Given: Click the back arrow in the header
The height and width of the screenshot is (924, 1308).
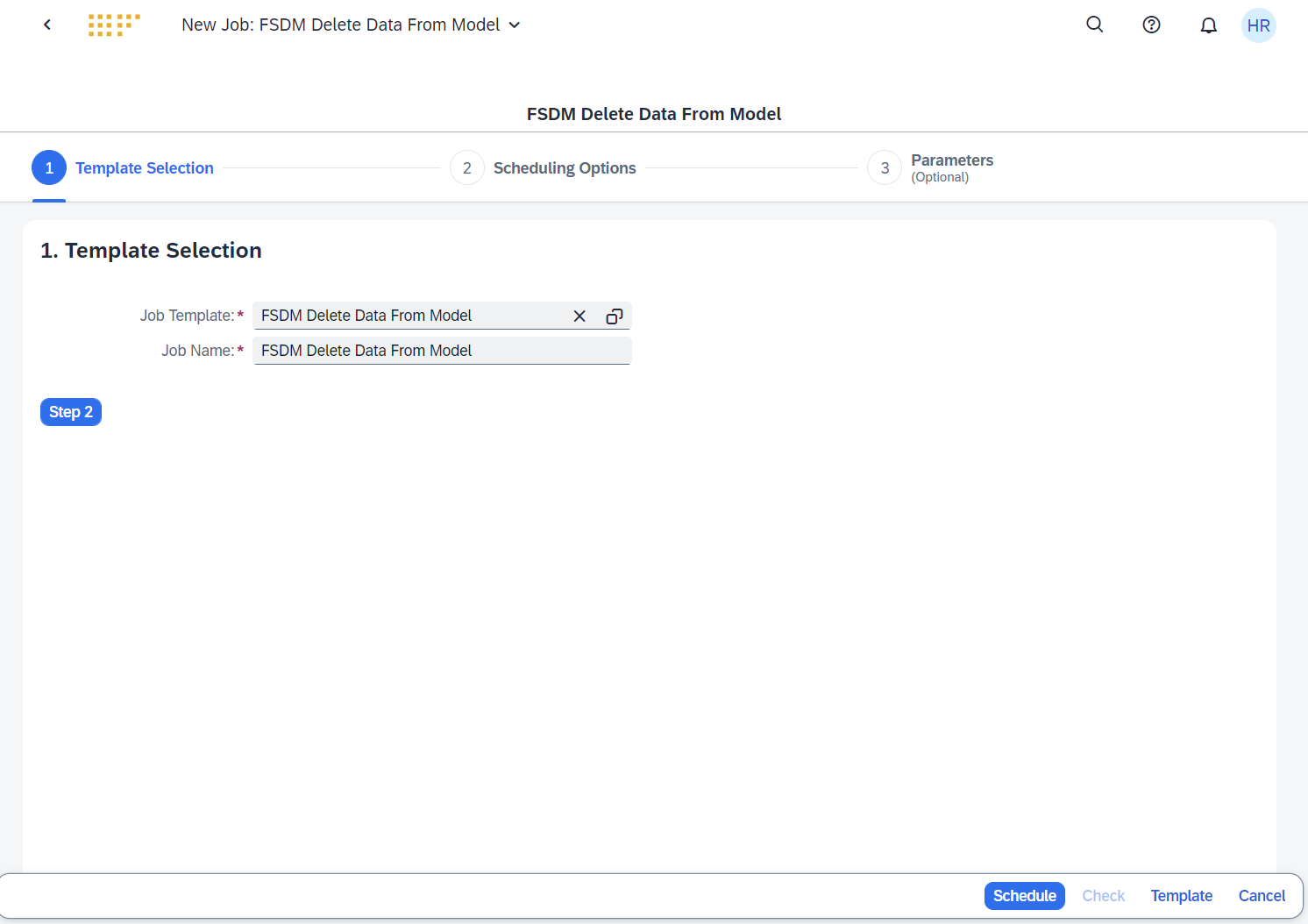Looking at the screenshot, I should coord(46,25).
